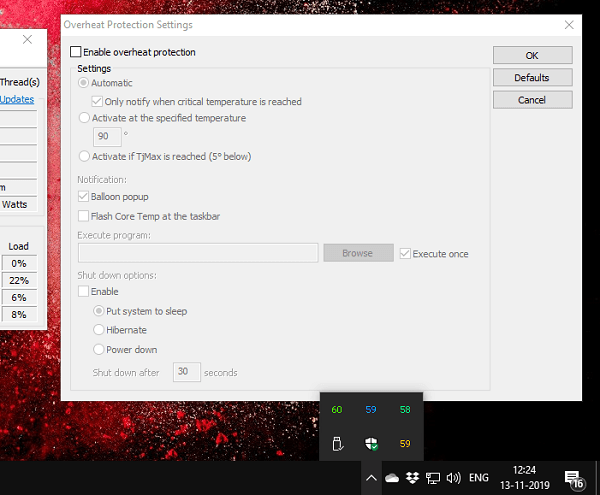Switch the ENG input language indicator
Screen dimensions: 600x495
pyautogui.click(x=479, y=478)
